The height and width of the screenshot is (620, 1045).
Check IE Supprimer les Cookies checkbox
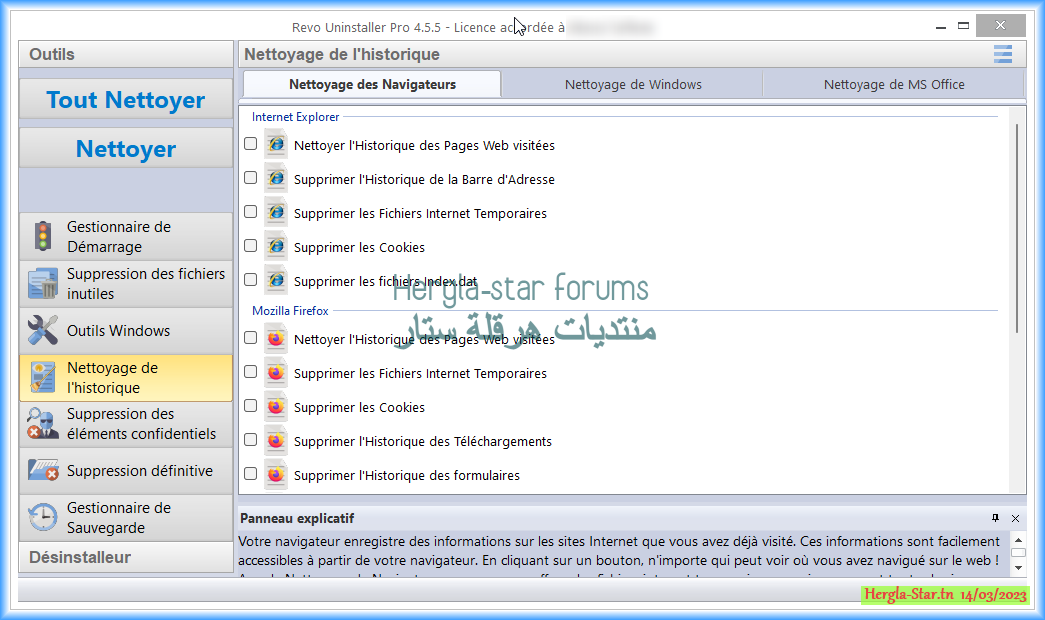[x=251, y=246]
